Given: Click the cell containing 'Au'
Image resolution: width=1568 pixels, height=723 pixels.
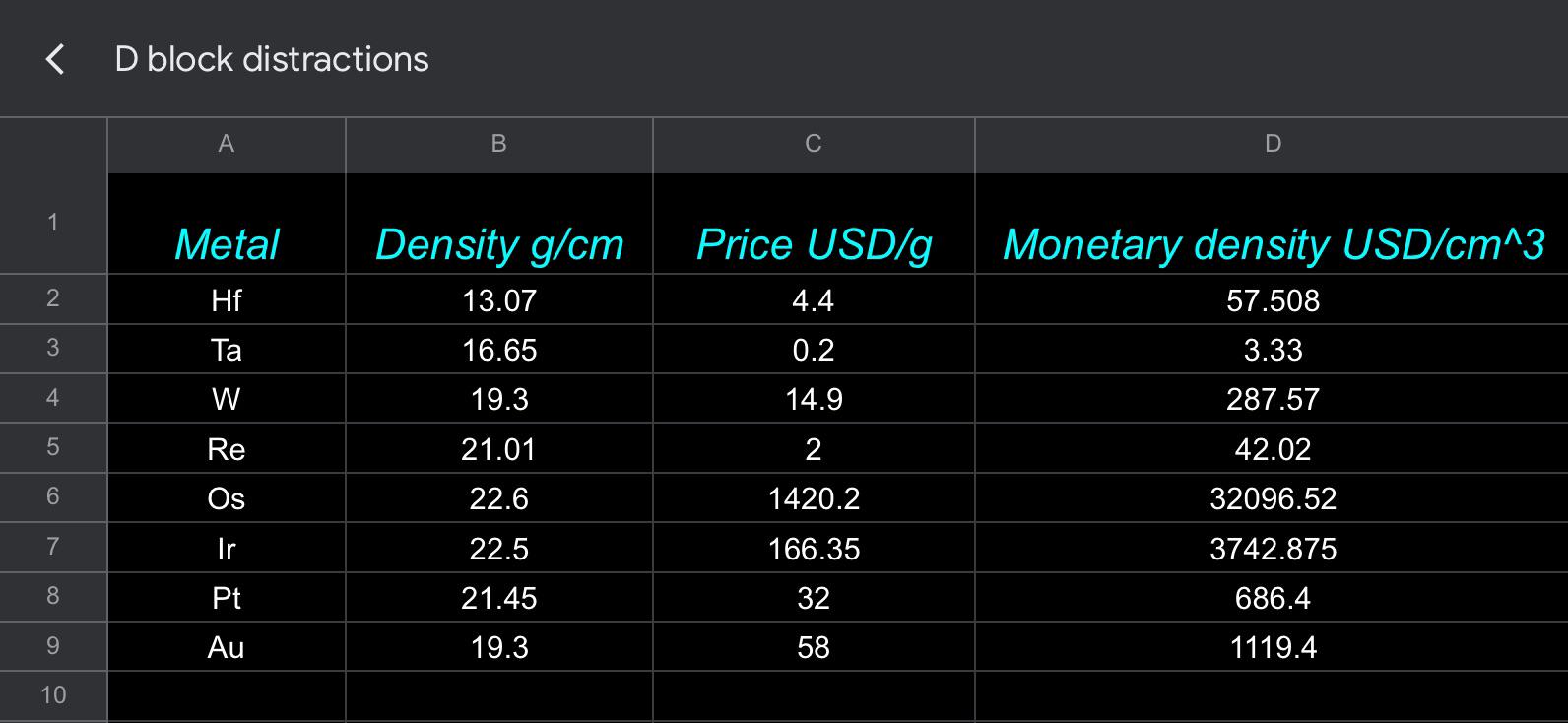Looking at the screenshot, I should (227, 647).
